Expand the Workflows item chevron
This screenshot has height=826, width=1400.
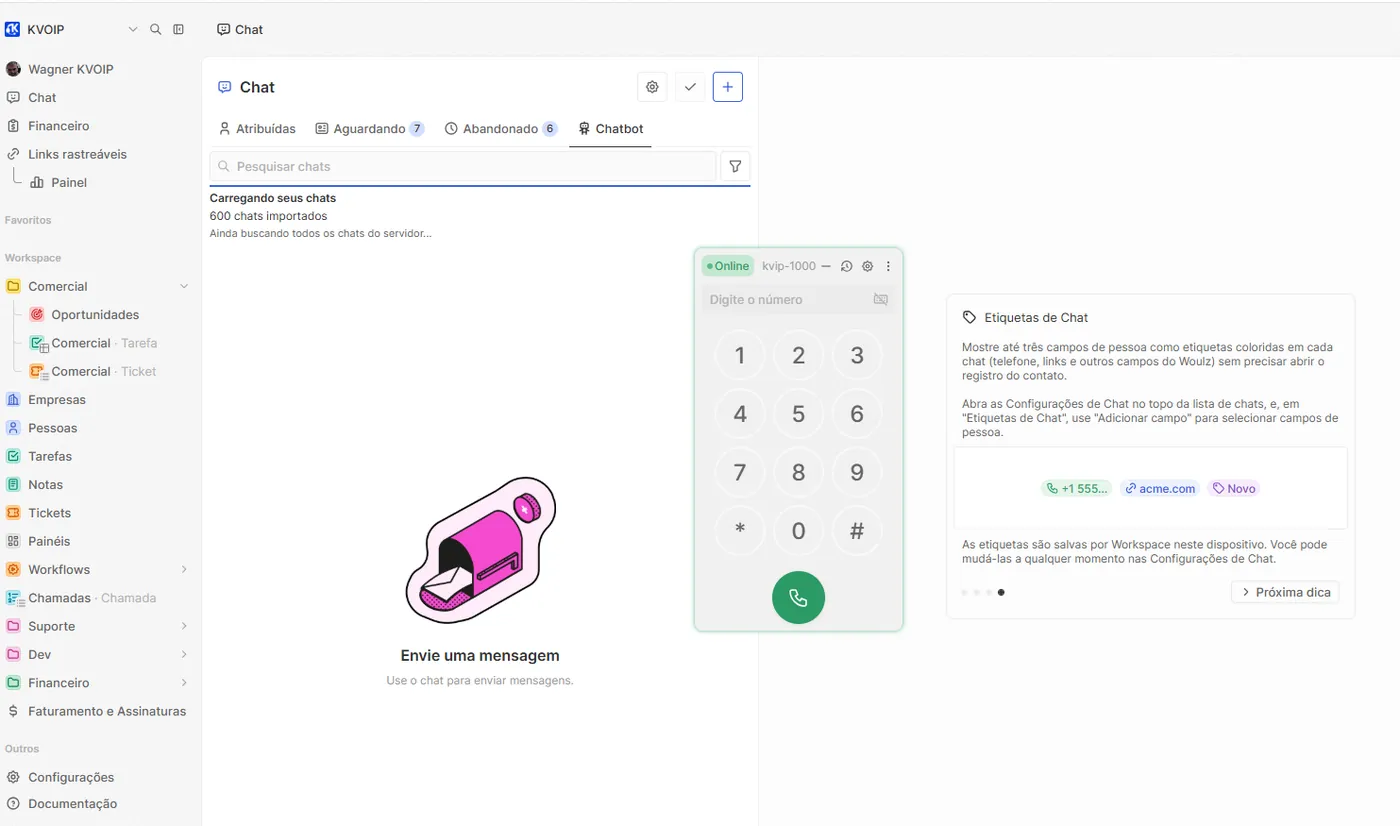pos(184,569)
